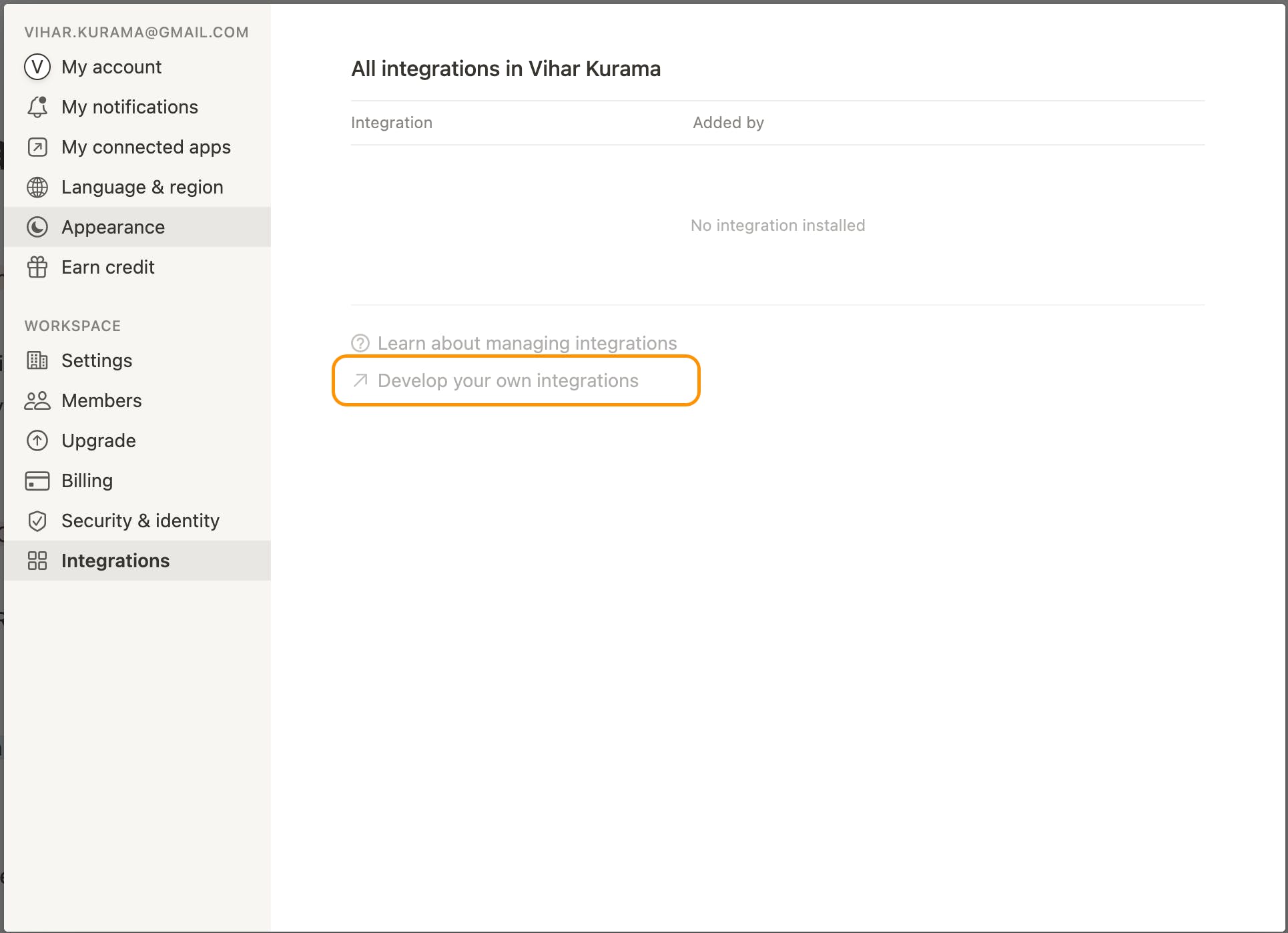Go to Language & region settings
This screenshot has width=1288, height=933.
(142, 187)
